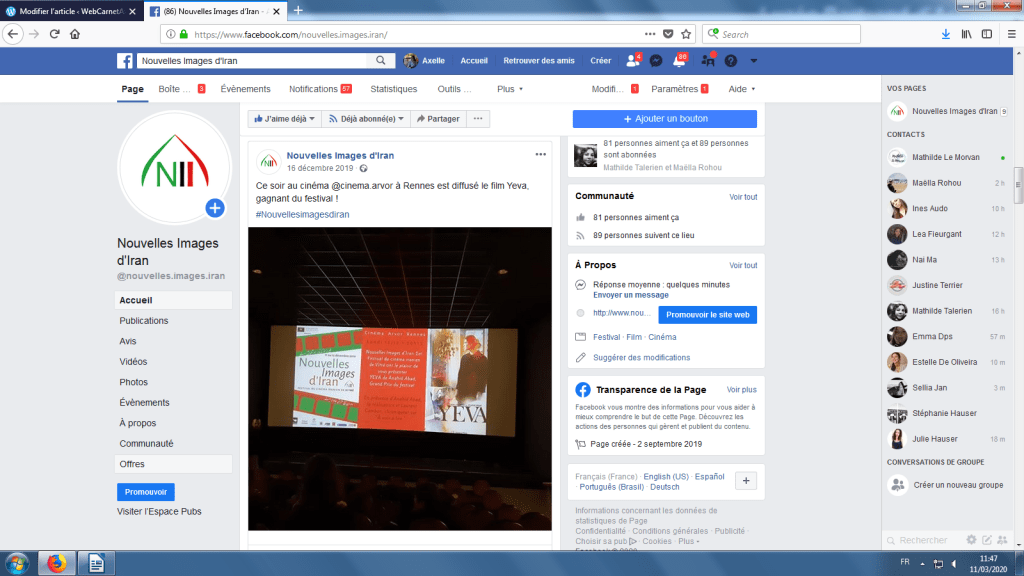Screen dimensions: 1024x576
Task: Toggle the J'aime déjà like button
Action: point(284,119)
